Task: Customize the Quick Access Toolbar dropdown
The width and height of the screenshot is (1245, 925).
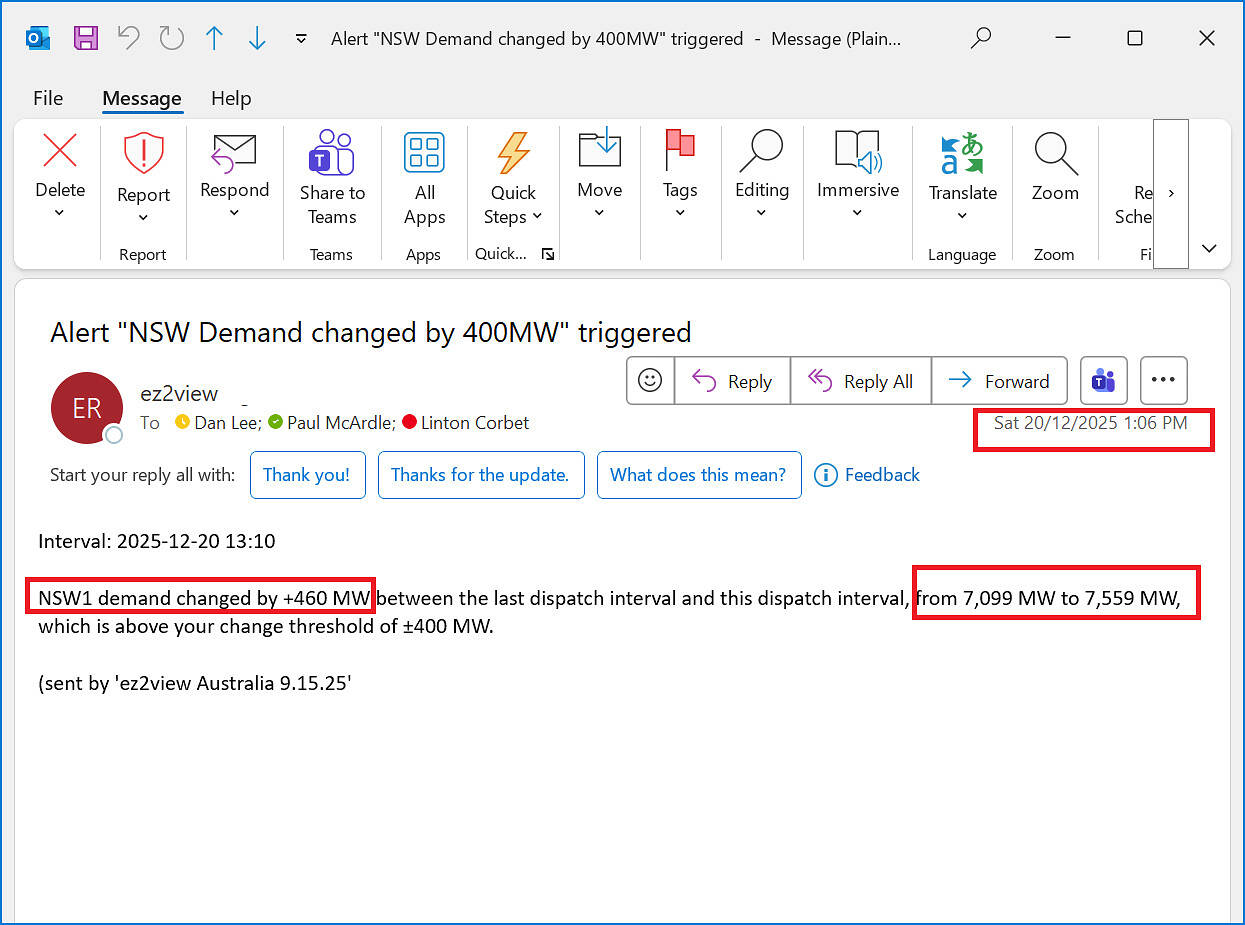Action: click(x=301, y=39)
